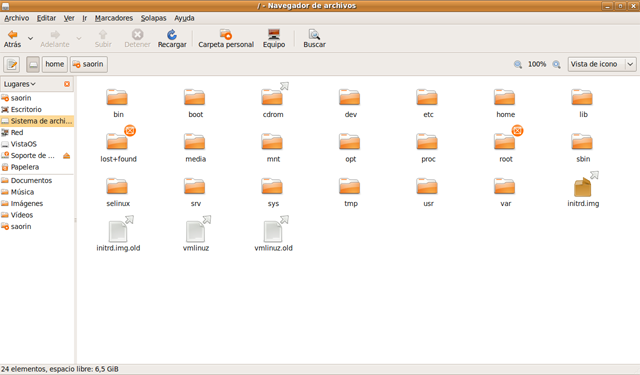Open Solapas menu
This screenshot has width=640, height=375.
[x=153, y=18]
